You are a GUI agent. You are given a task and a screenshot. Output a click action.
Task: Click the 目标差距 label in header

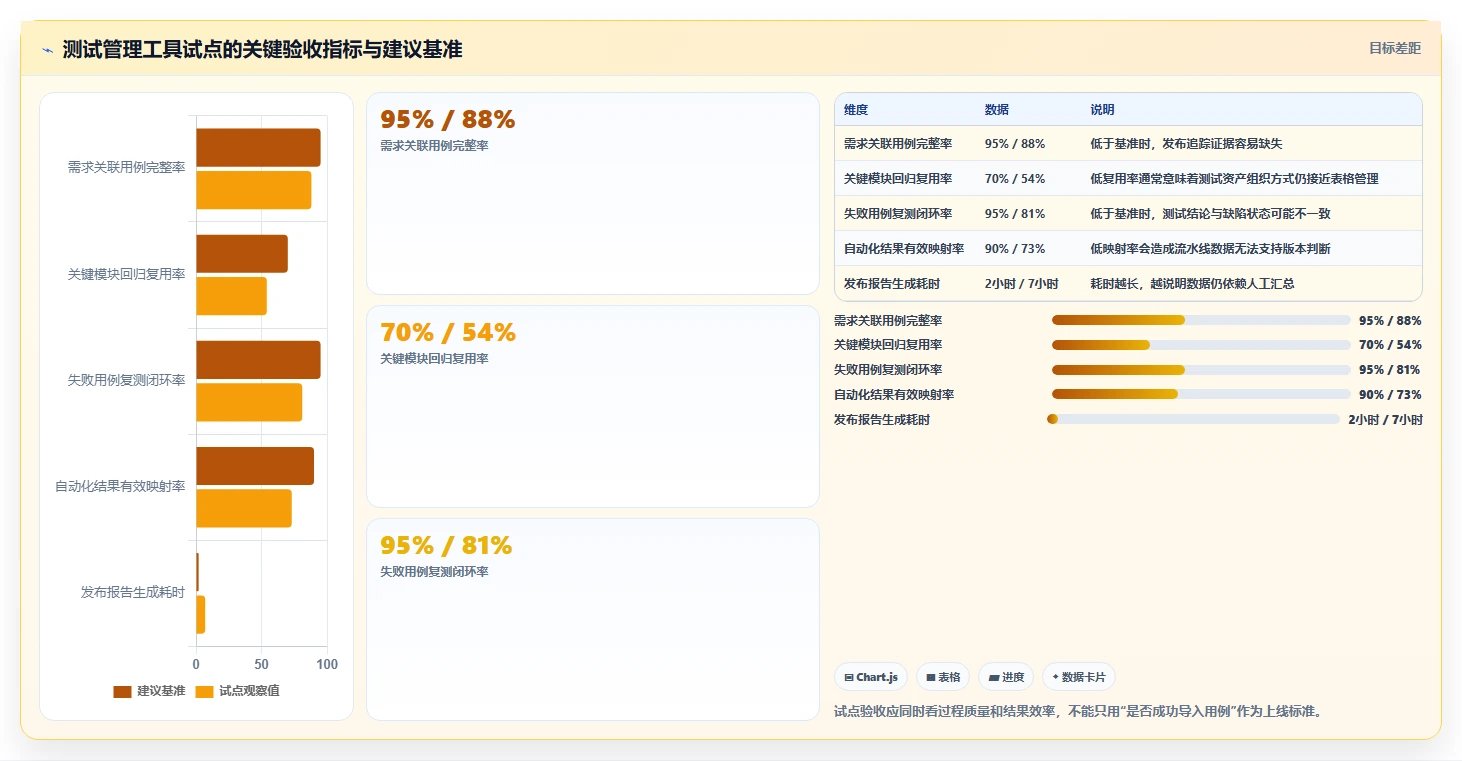(x=1394, y=48)
